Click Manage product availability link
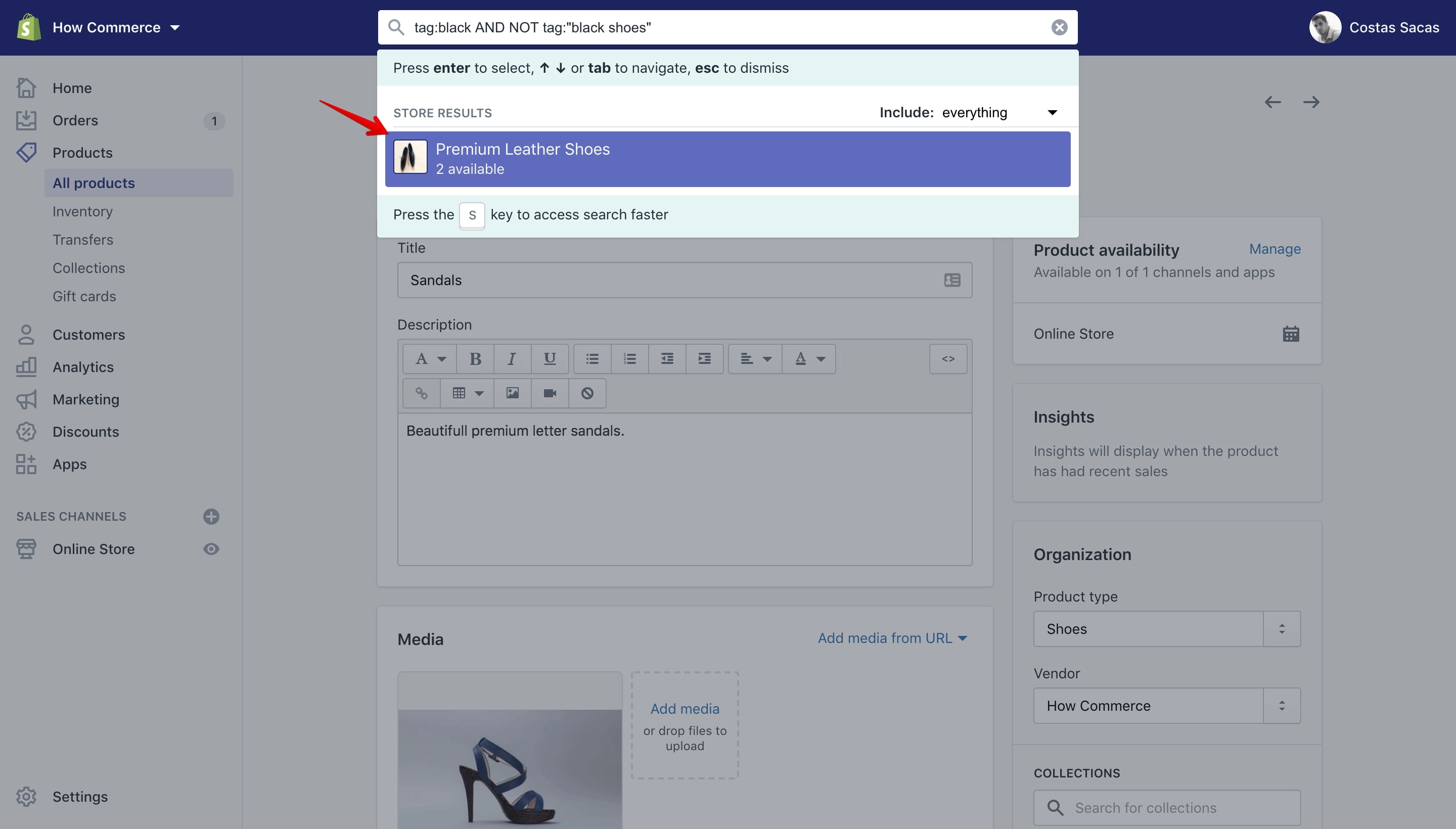Screen dimensions: 1456x829 point(1275,249)
